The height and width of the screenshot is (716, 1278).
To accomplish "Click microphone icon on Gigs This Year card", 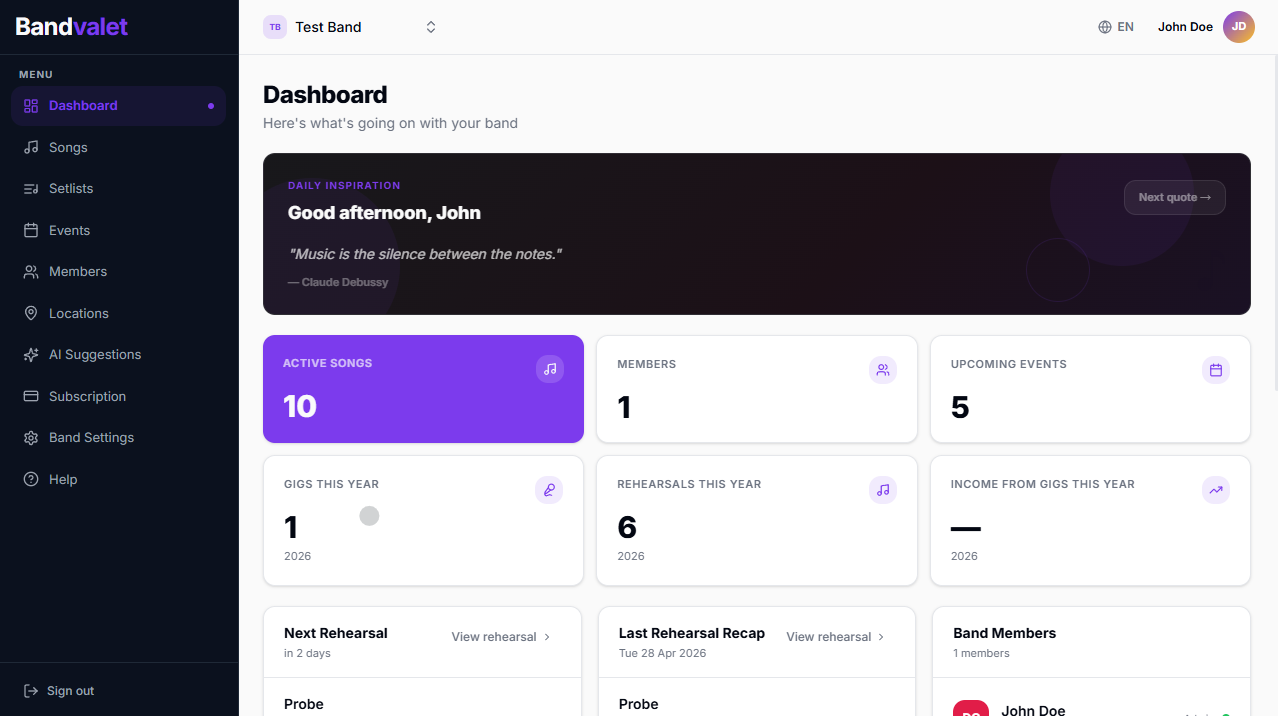I will (x=549, y=490).
